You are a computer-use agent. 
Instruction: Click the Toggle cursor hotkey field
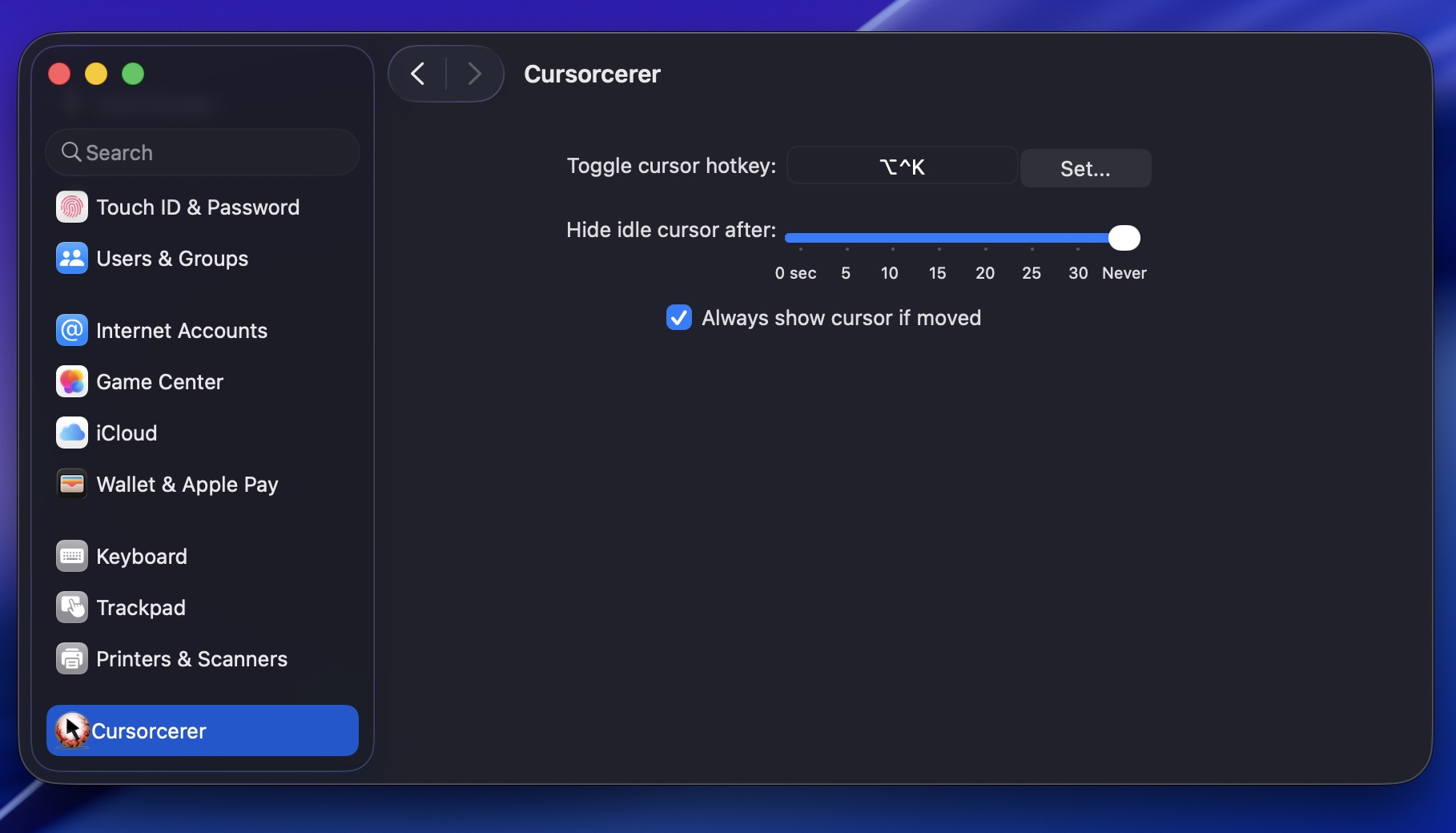pyautogui.click(x=902, y=167)
